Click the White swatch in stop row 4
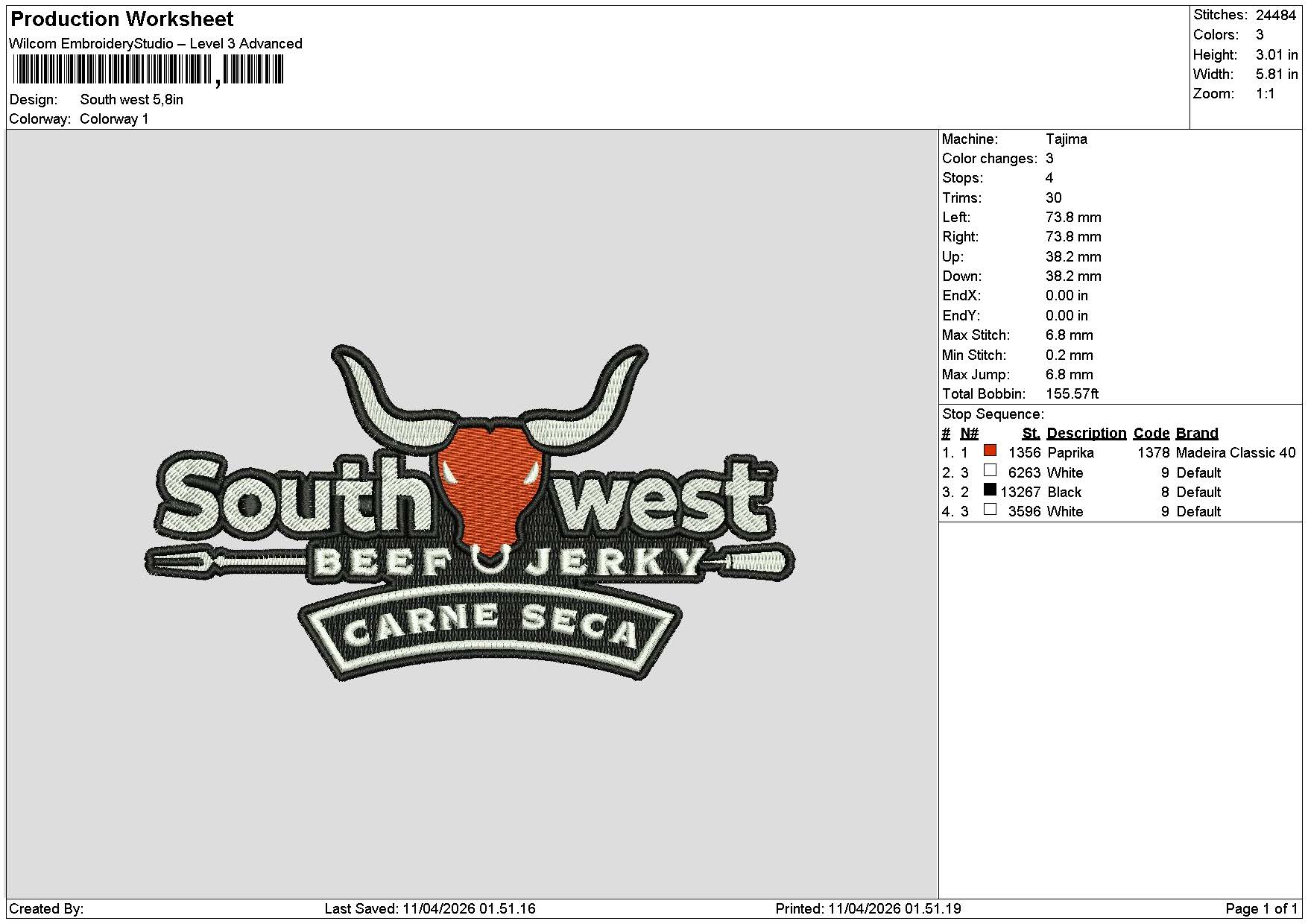The image size is (1308, 924). (x=990, y=510)
